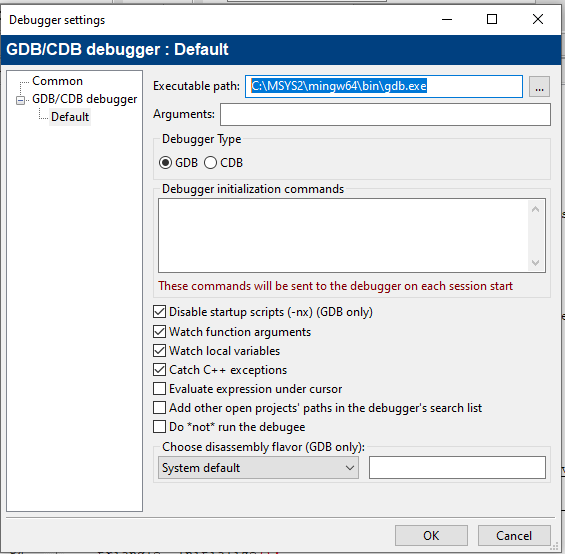Maximize the Debugger settings window
565x554 pixels.
pos(492,19)
